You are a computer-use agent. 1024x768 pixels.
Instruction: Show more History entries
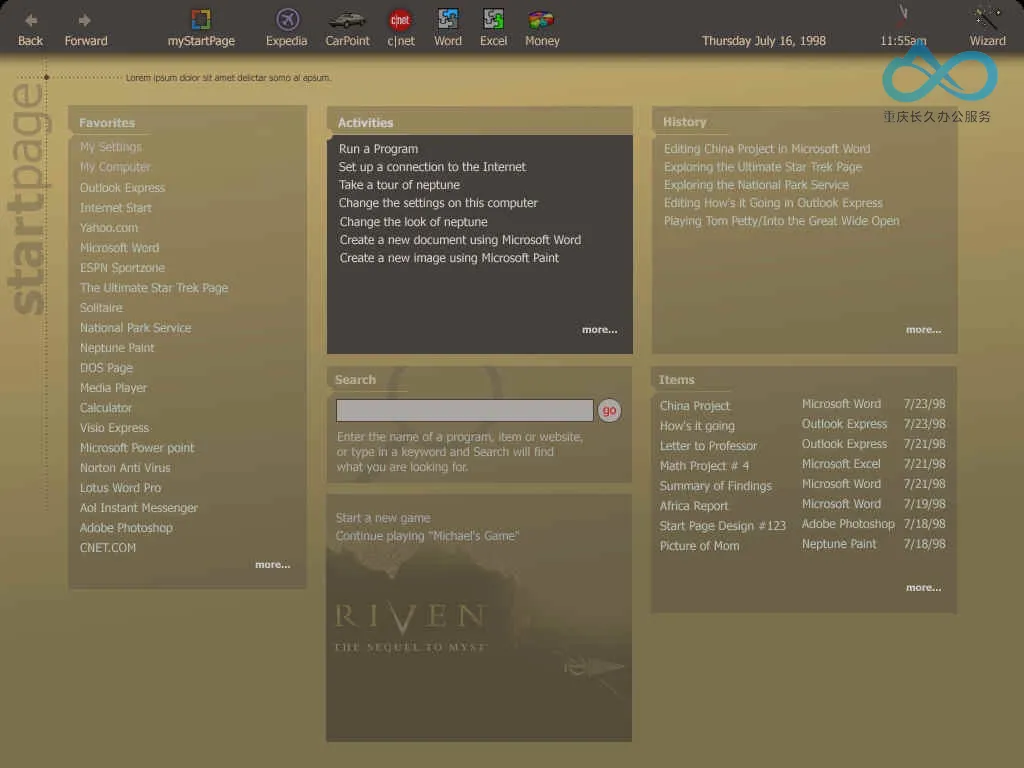[x=923, y=330]
